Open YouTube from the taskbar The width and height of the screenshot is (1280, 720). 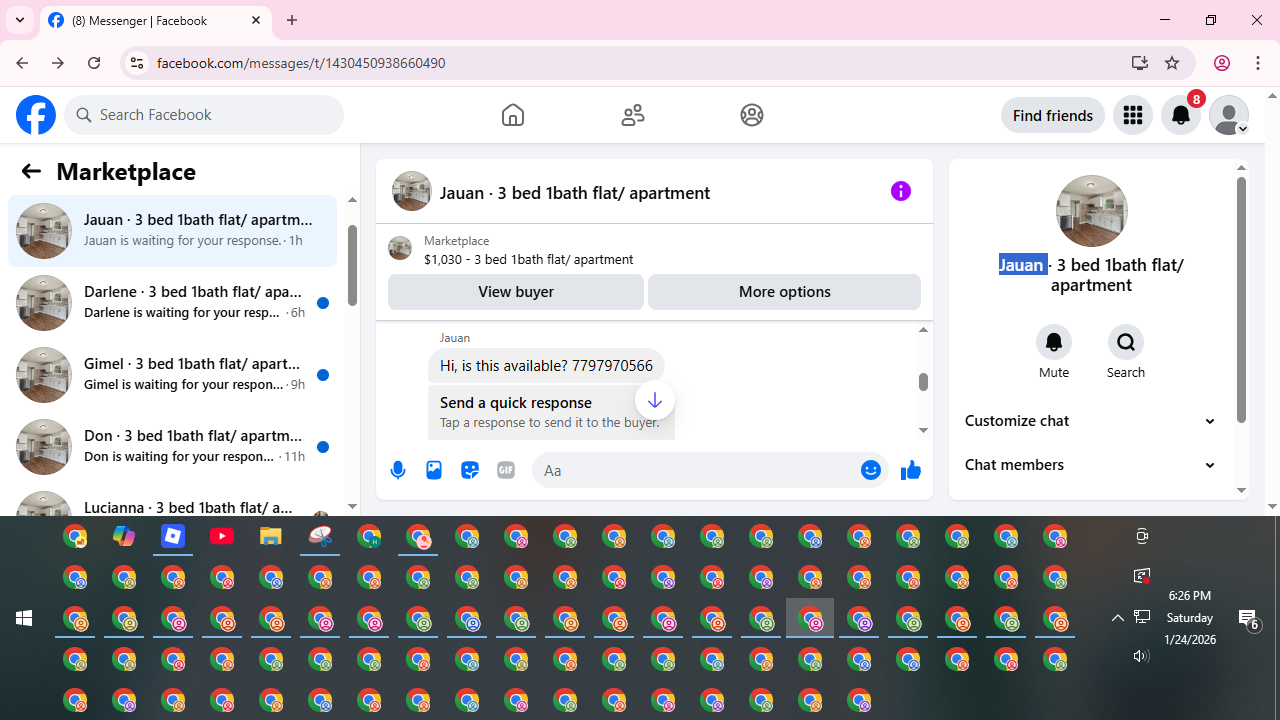click(x=222, y=537)
